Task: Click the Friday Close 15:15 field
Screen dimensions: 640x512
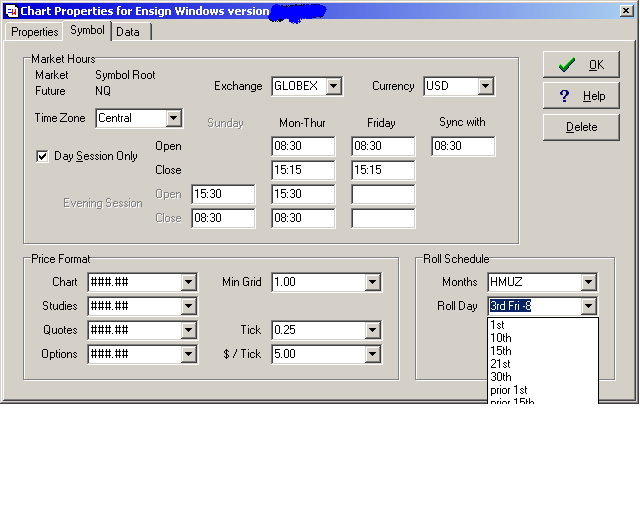Action: tap(383, 170)
